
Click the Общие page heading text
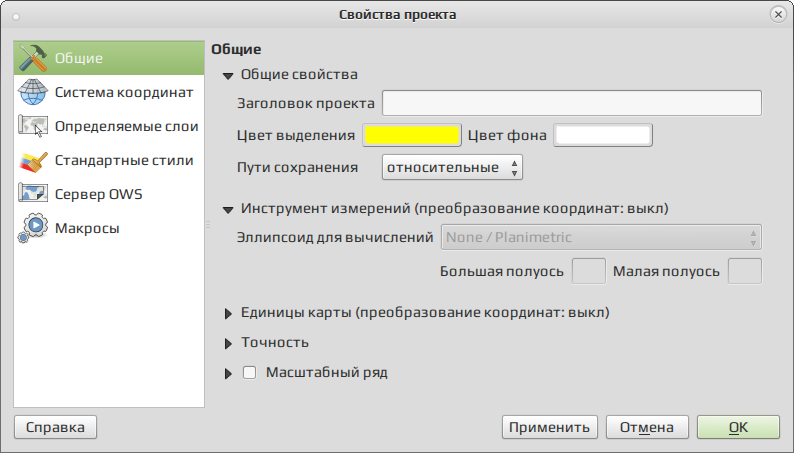[236, 49]
